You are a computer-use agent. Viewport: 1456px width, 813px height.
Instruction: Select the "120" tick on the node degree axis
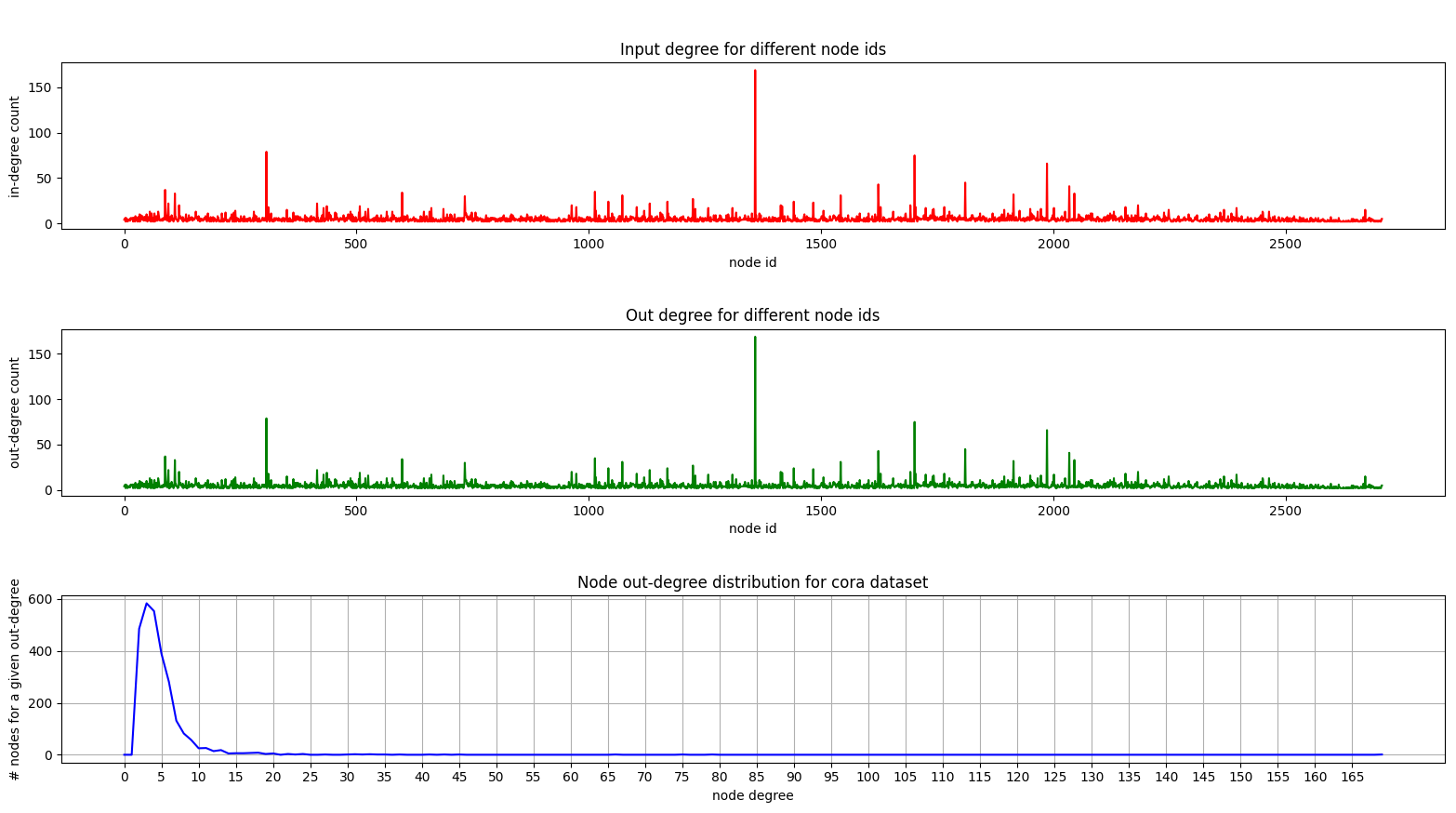tap(1017, 777)
